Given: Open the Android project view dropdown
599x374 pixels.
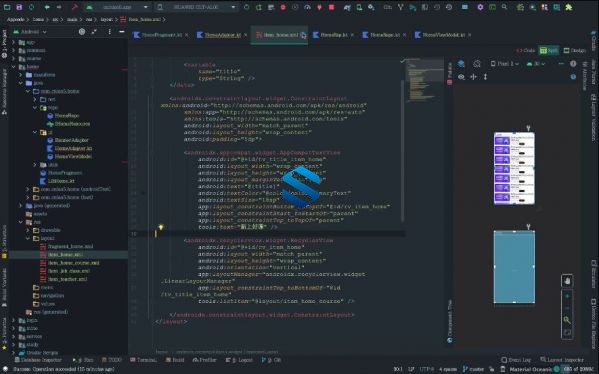Looking at the screenshot, I should (30, 32).
